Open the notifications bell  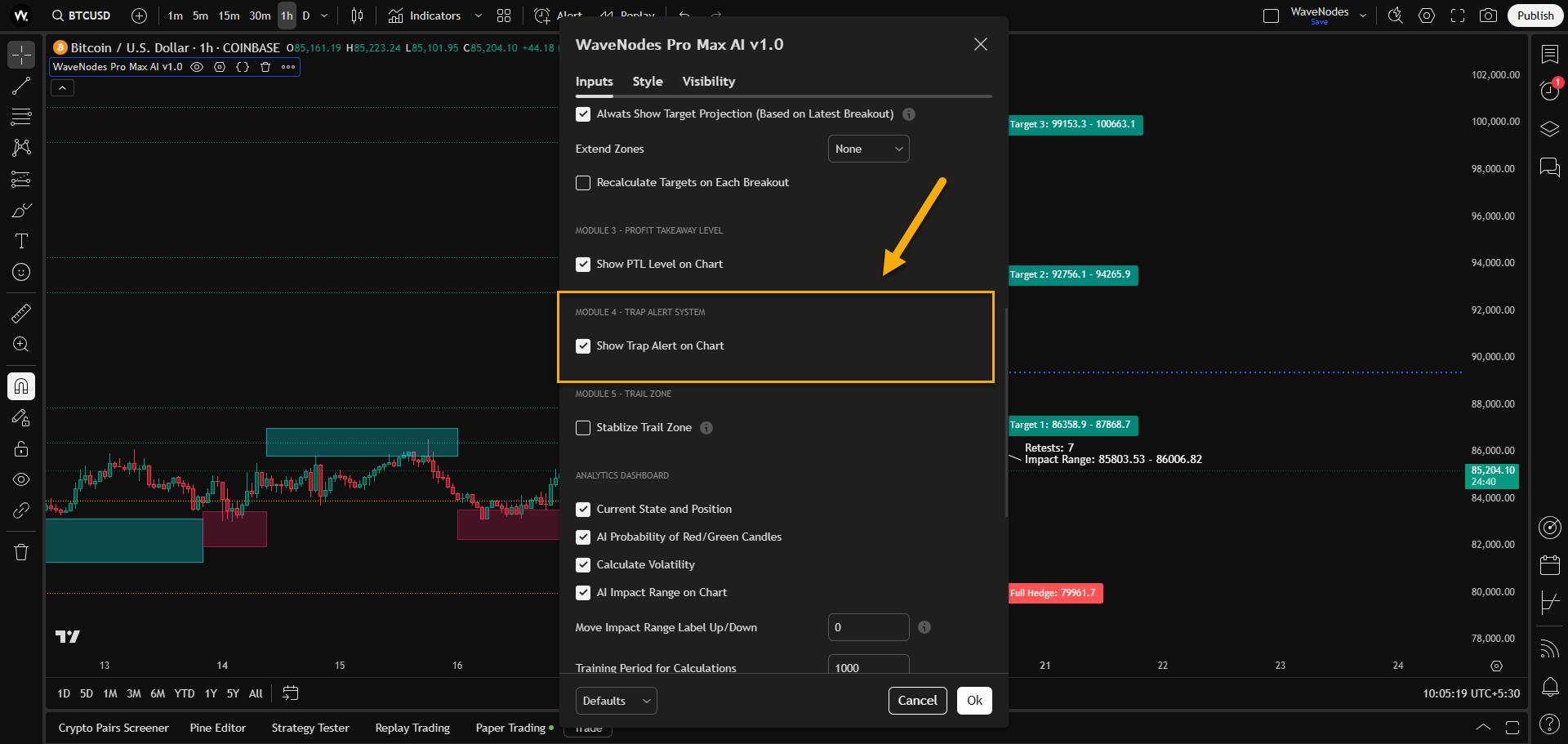pyautogui.click(x=1549, y=686)
